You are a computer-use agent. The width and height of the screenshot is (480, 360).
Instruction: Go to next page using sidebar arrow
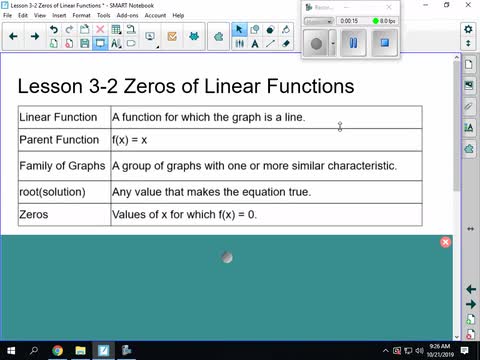pyautogui.click(x=471, y=304)
